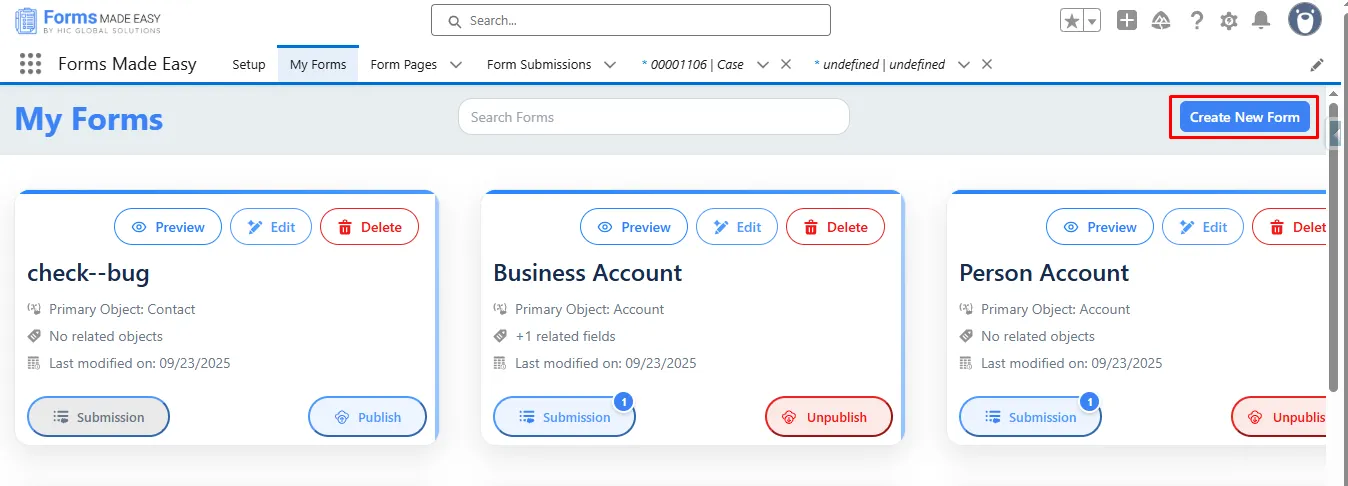Viewport: 1348px width, 486px height.
Task: Click the edit navigation pencil icon
Action: tap(1317, 65)
